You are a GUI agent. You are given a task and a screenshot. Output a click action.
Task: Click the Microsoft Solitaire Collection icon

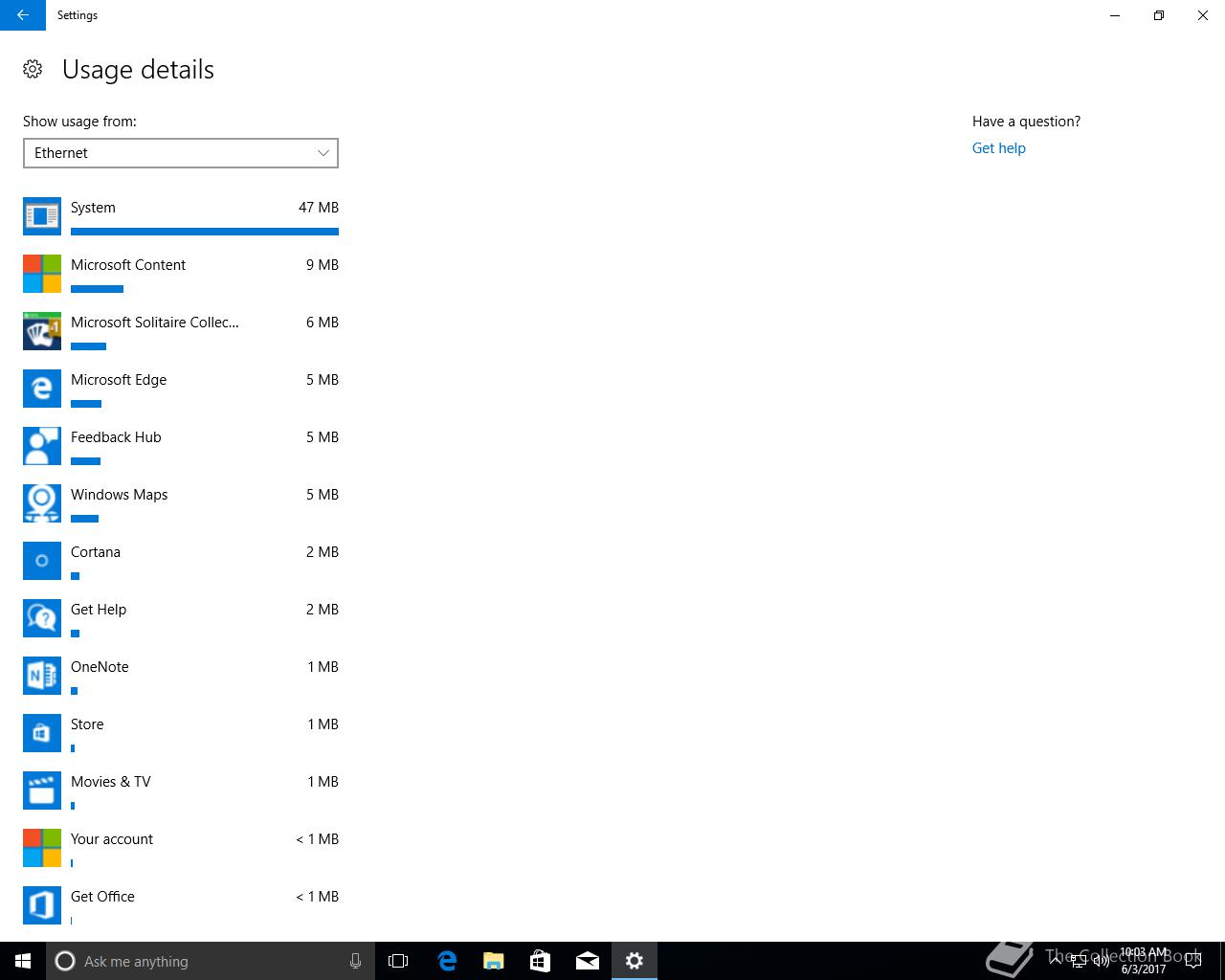42,331
